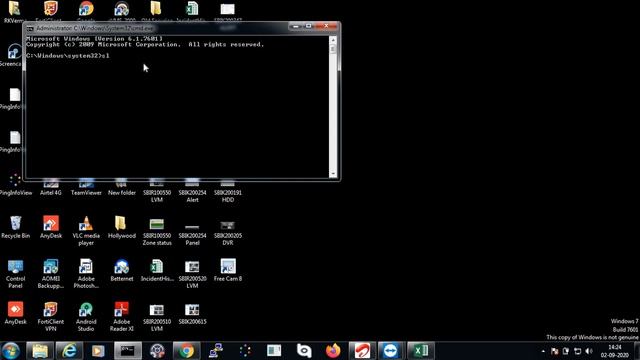Close the Command Prompt window
The image size is (640, 360).
327,26
